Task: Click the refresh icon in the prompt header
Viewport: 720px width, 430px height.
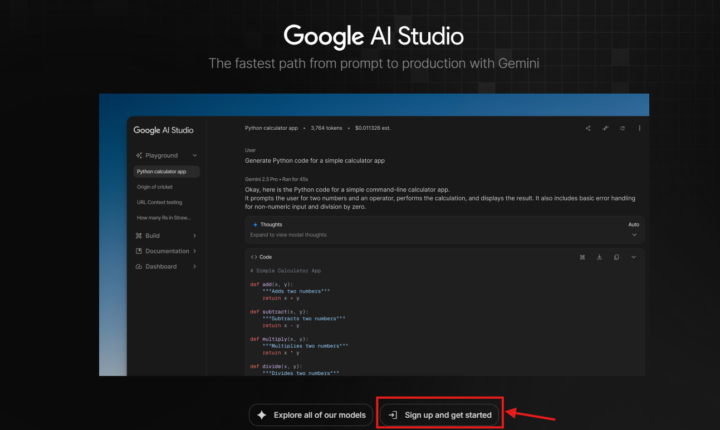Action: [622, 128]
